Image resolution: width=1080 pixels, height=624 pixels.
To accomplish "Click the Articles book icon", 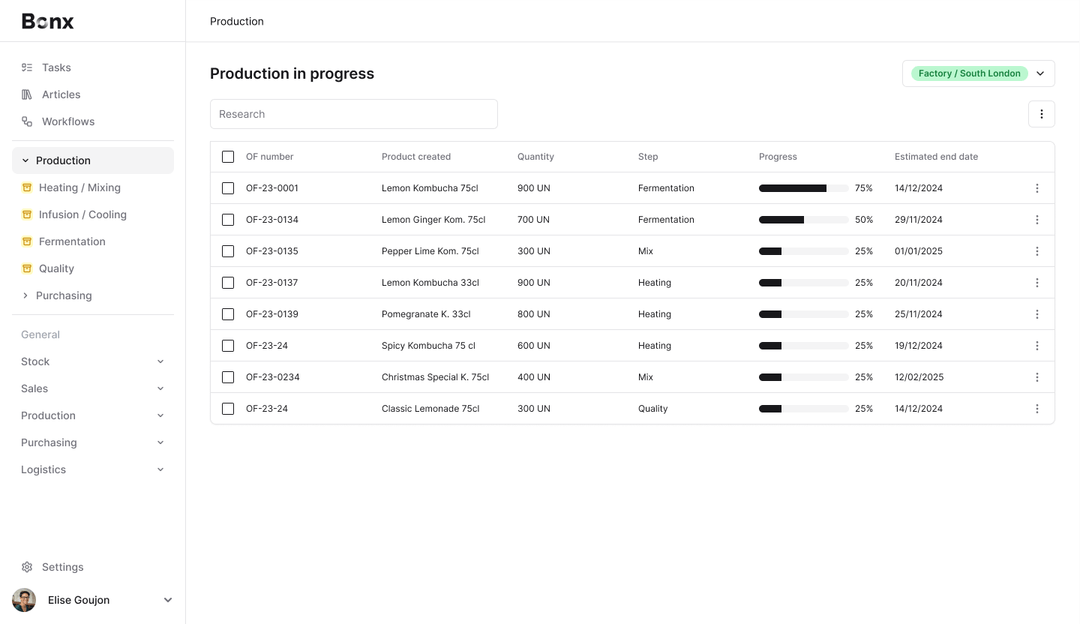I will (28, 94).
